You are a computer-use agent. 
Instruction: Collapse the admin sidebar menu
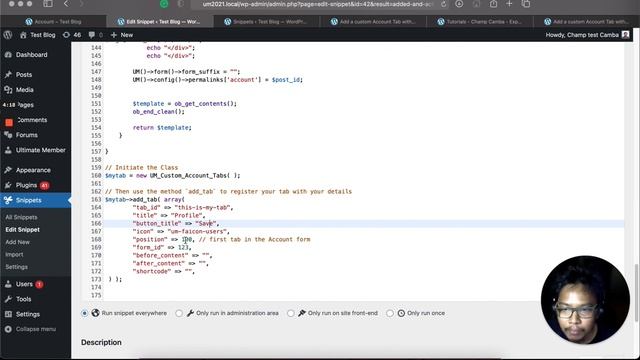click(36, 329)
